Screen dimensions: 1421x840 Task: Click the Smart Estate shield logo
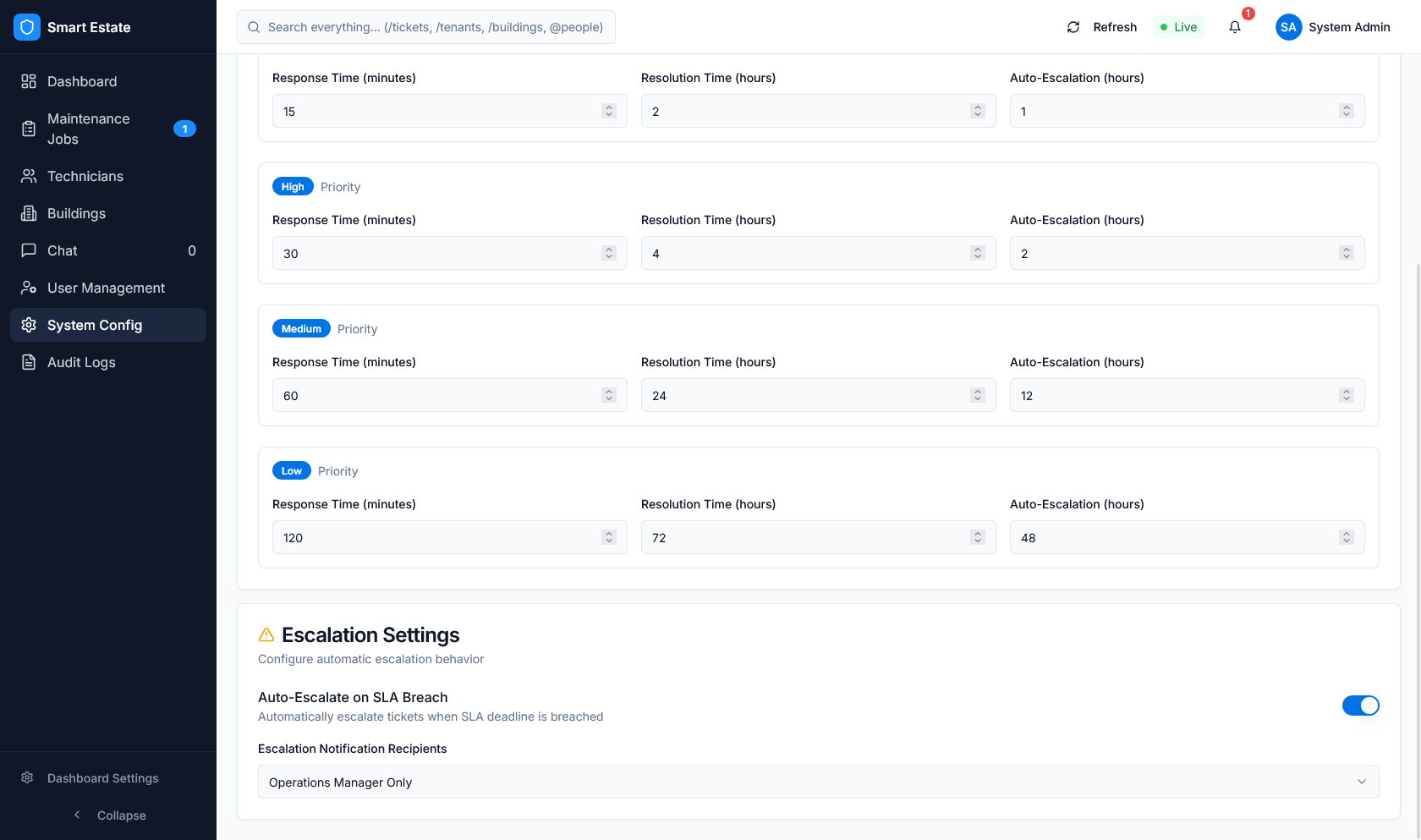click(26, 26)
